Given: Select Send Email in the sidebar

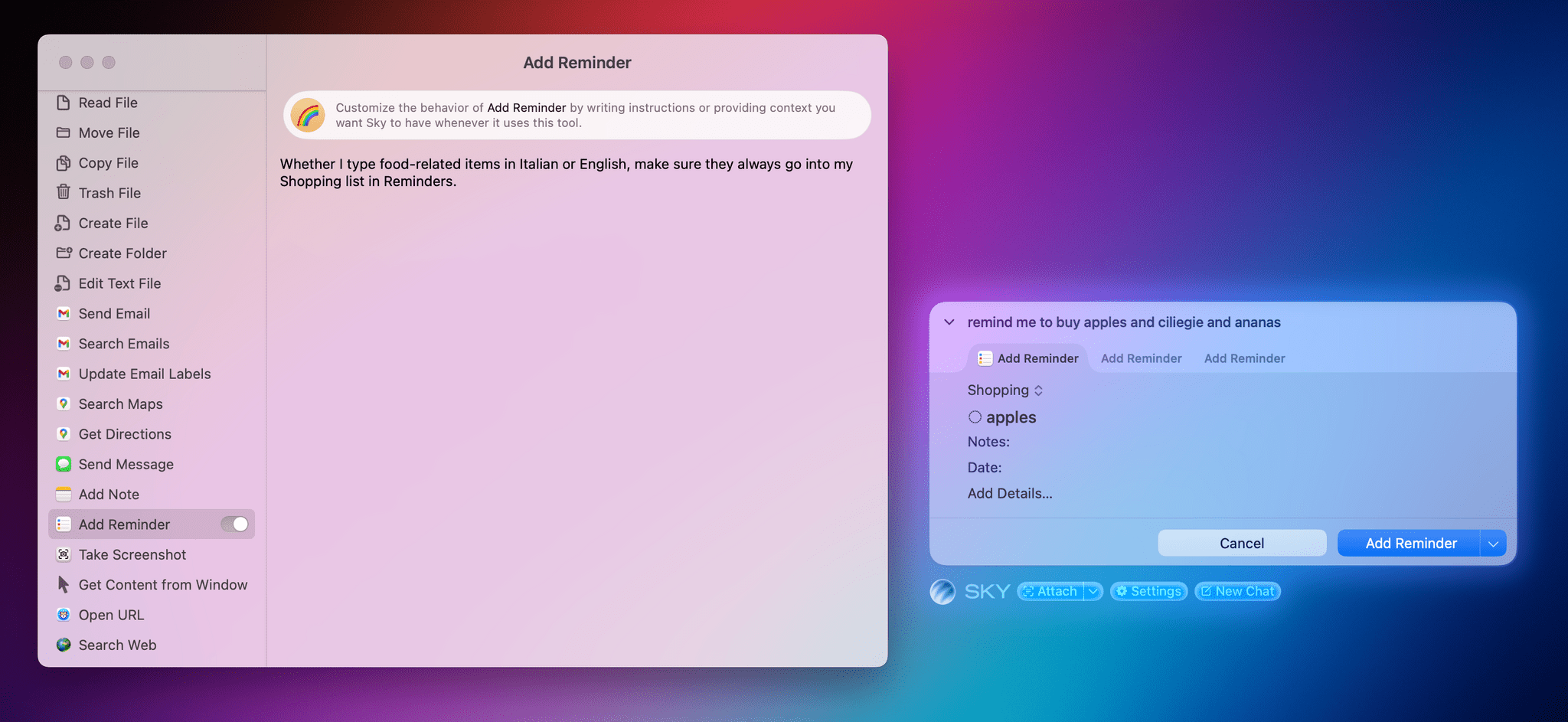Looking at the screenshot, I should [x=152, y=314].
